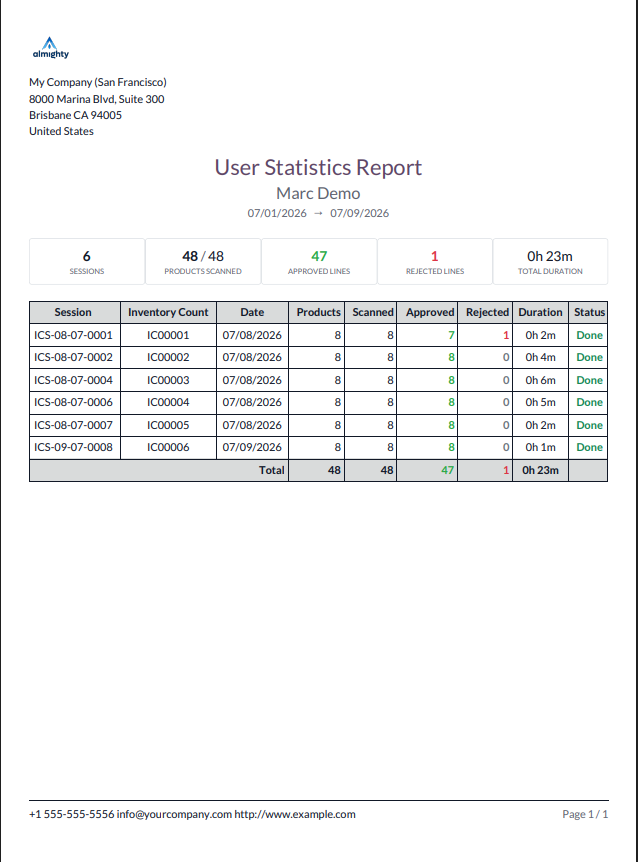Click the 0h 23m Total Duration card
Screen dimensions: 638x862
pyautogui.click(x=550, y=262)
